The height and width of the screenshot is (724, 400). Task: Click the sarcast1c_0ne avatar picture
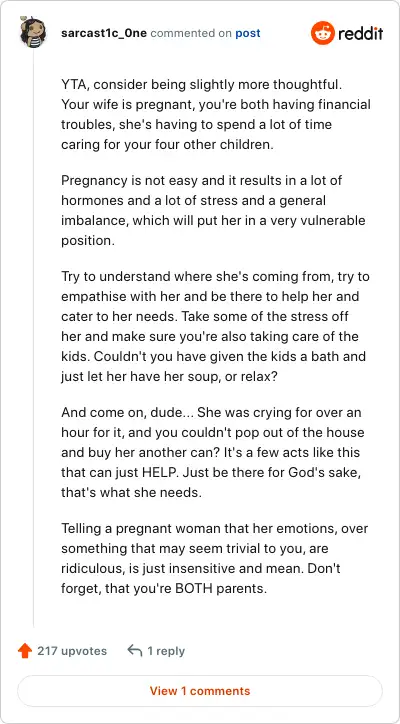(33, 32)
